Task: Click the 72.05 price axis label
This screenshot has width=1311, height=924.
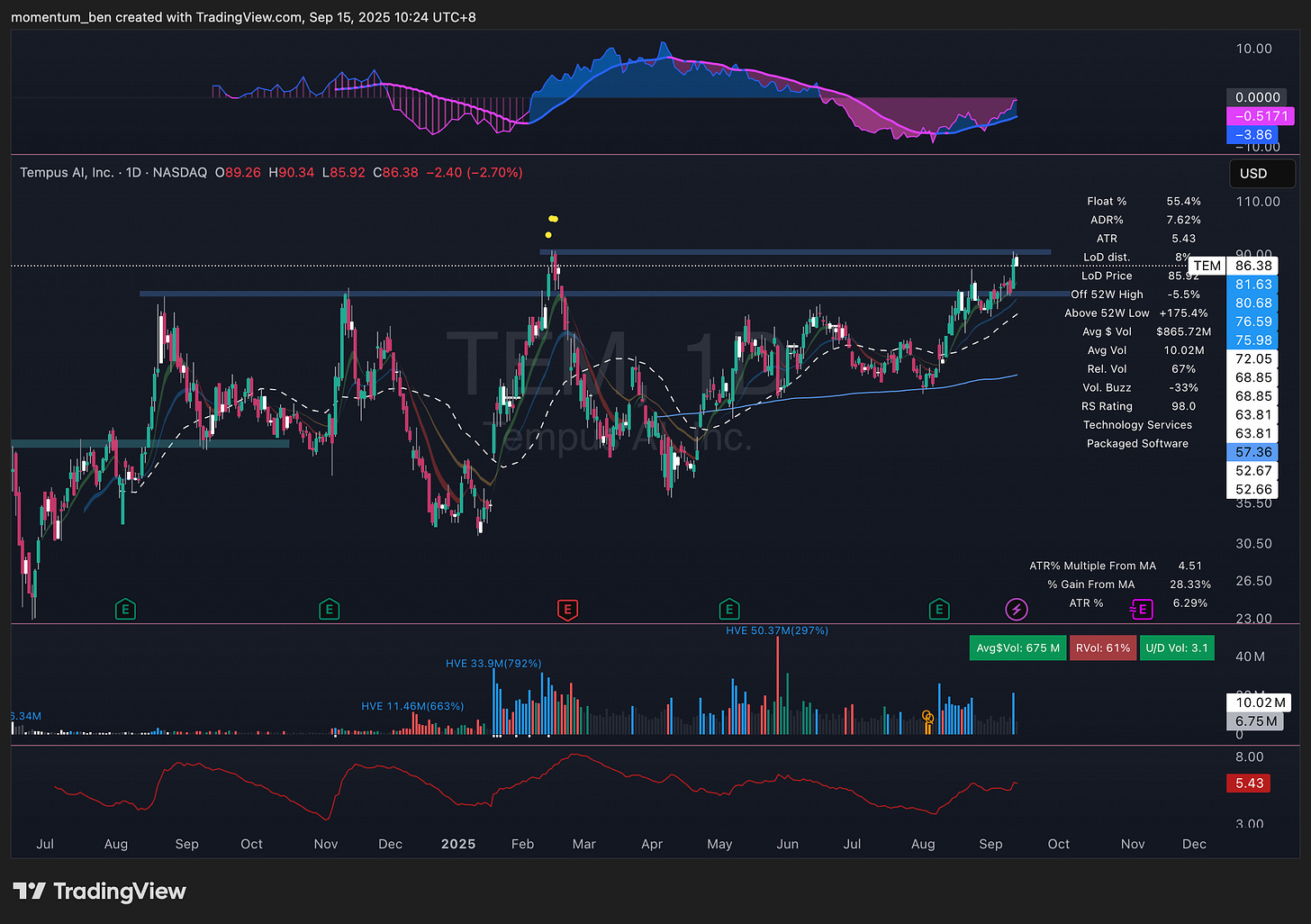Action: [1252, 359]
